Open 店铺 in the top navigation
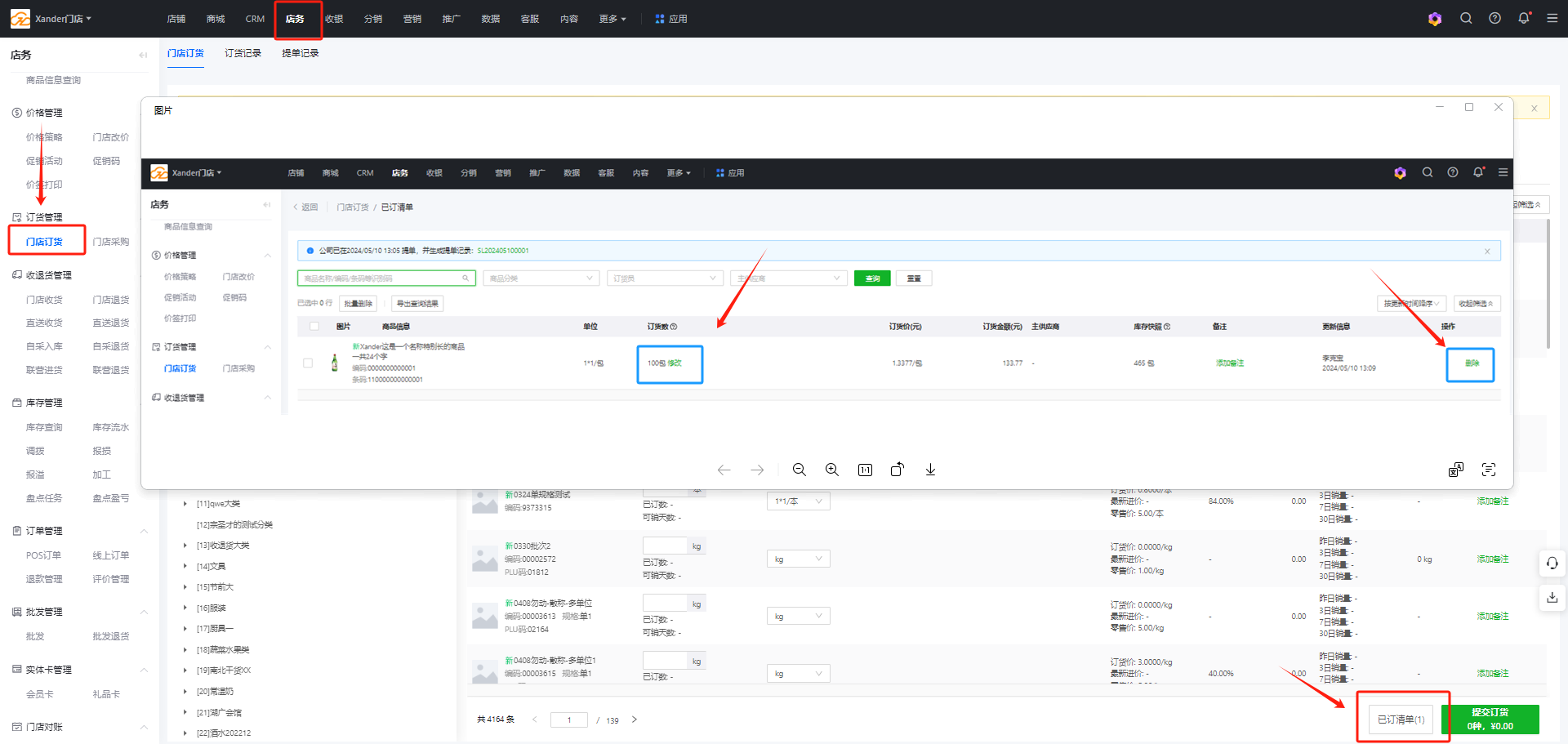 click(x=176, y=19)
